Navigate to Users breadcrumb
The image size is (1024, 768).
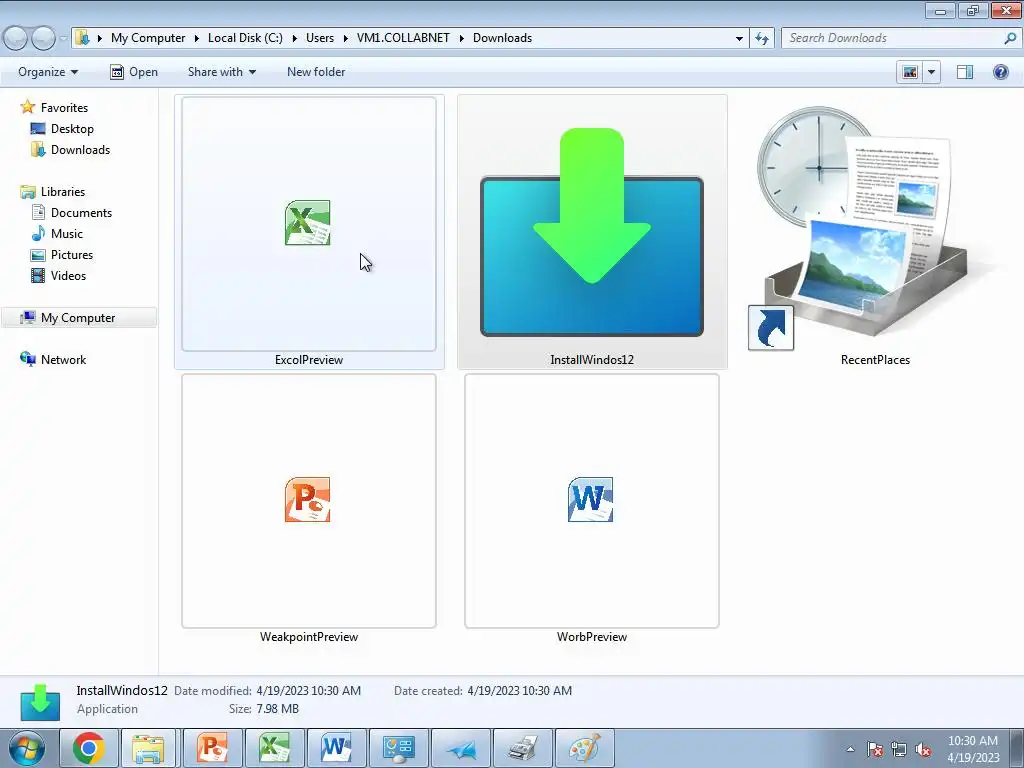click(x=319, y=38)
